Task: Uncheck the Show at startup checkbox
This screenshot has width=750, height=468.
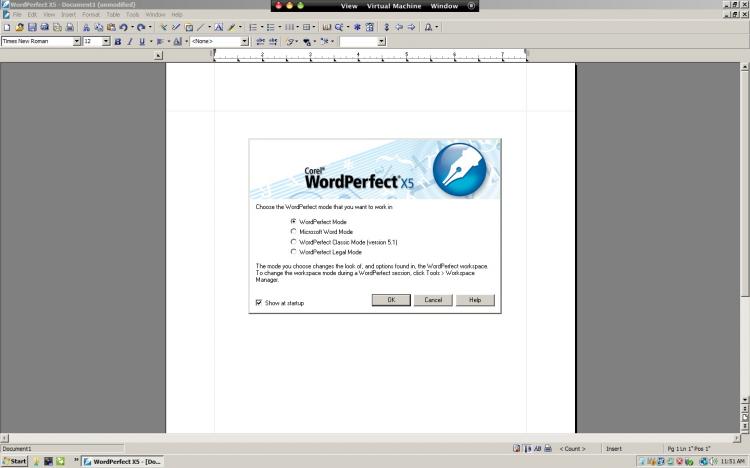Action: (259, 302)
